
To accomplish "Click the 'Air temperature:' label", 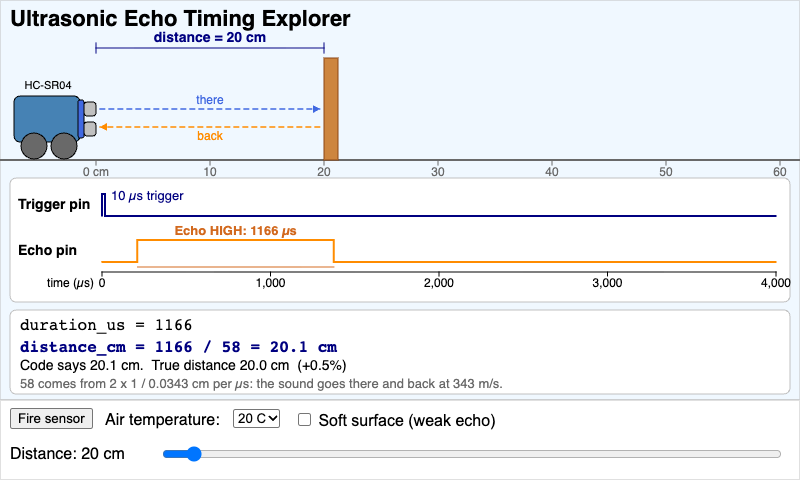I will [x=162, y=419].
